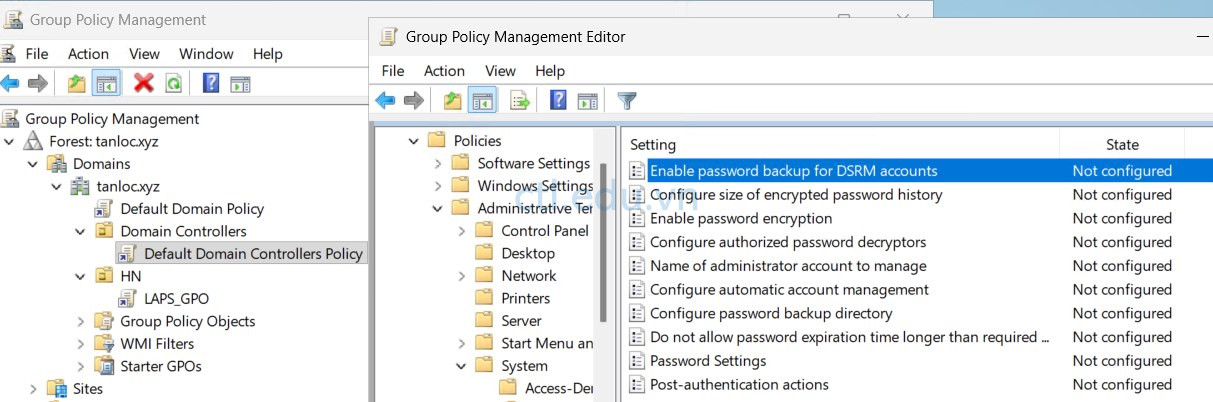Expand the Sites node
Viewport: 1213px width, 402px height.
[34, 389]
